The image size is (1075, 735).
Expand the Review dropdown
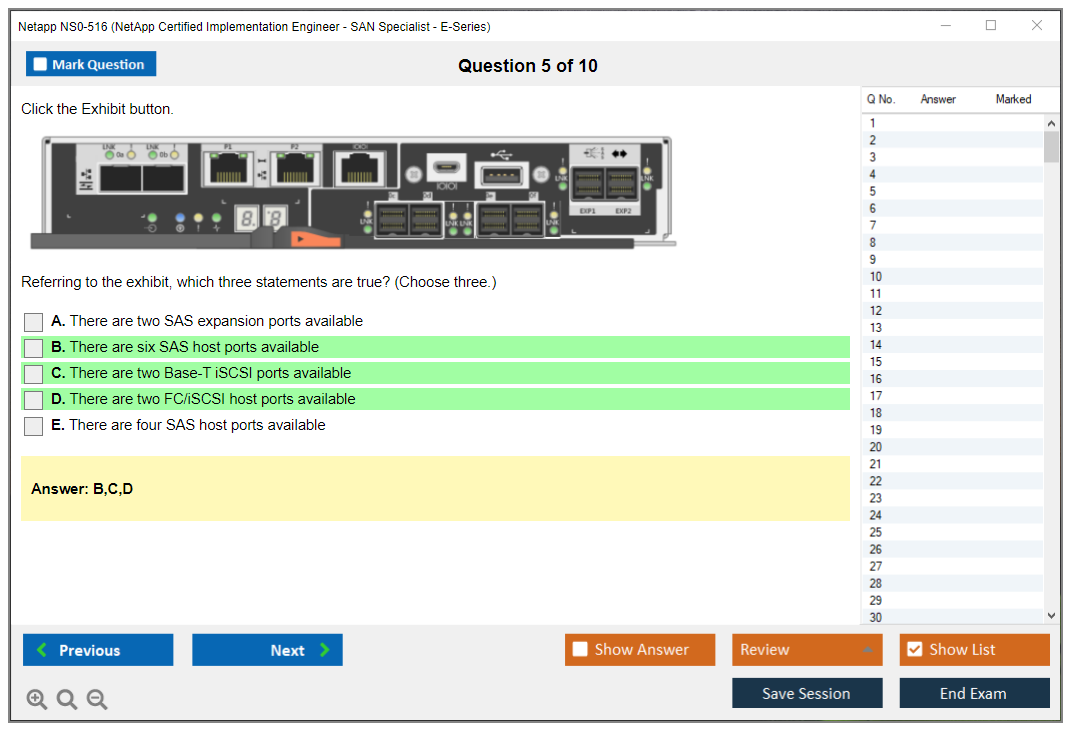[867, 650]
